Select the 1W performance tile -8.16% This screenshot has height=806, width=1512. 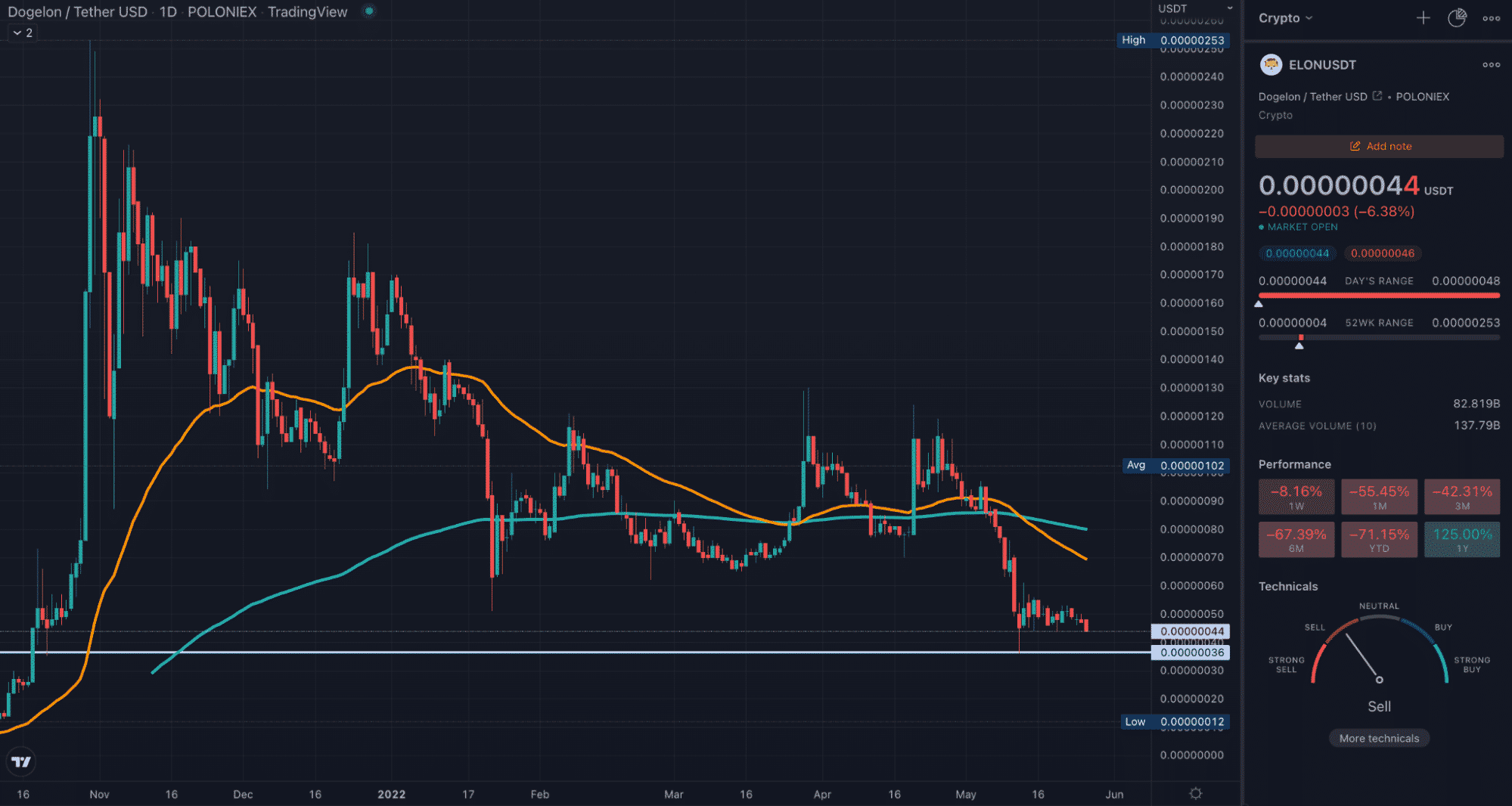pyautogui.click(x=1296, y=497)
